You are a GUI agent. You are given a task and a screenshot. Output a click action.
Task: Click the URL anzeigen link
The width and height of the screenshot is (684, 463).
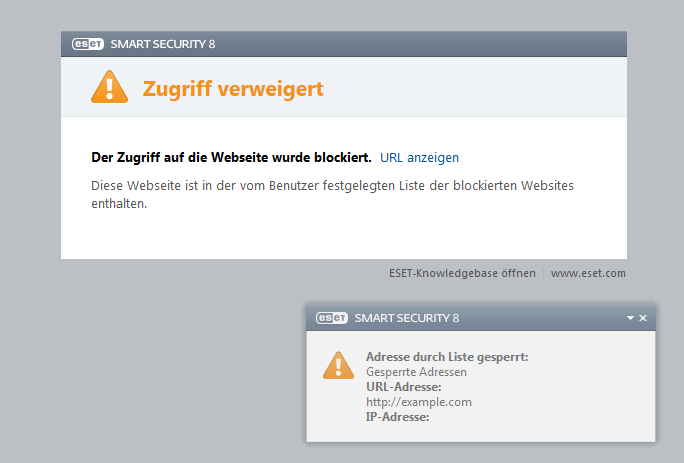(419, 158)
